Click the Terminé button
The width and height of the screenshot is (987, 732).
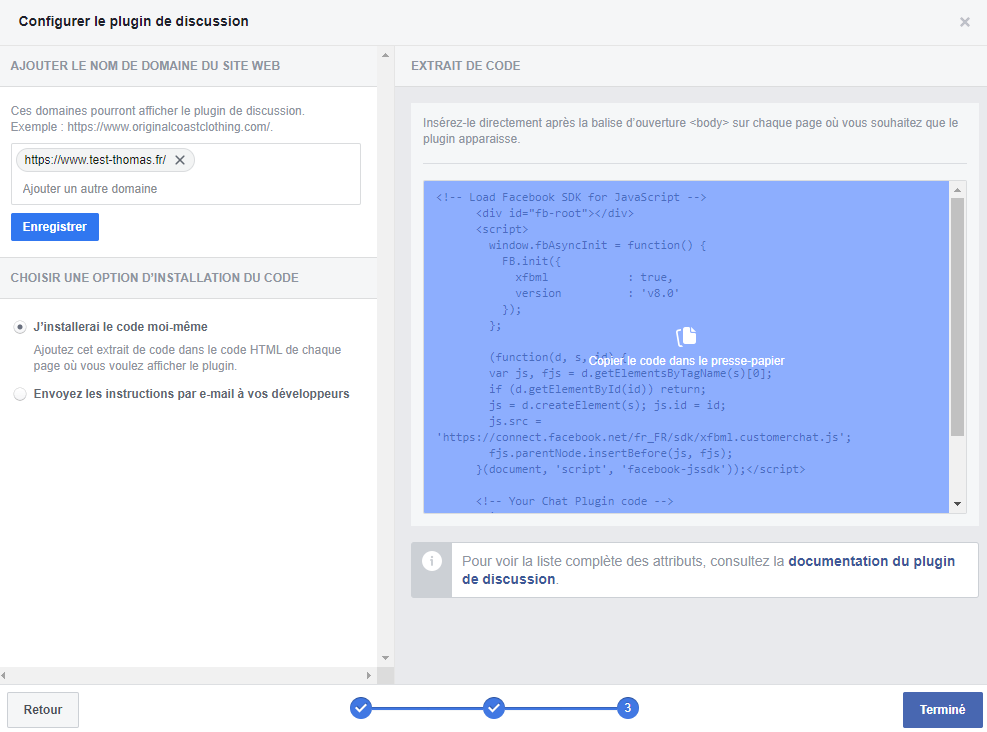pyautogui.click(x=942, y=709)
